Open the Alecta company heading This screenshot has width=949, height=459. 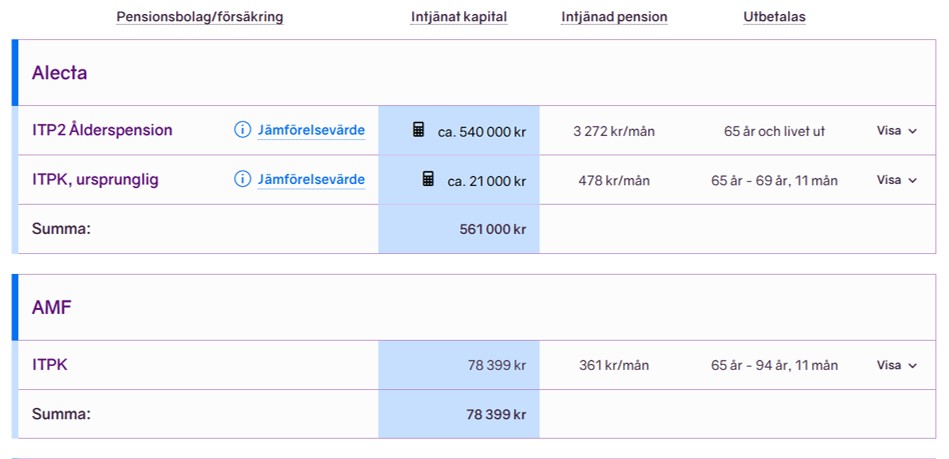(59, 73)
